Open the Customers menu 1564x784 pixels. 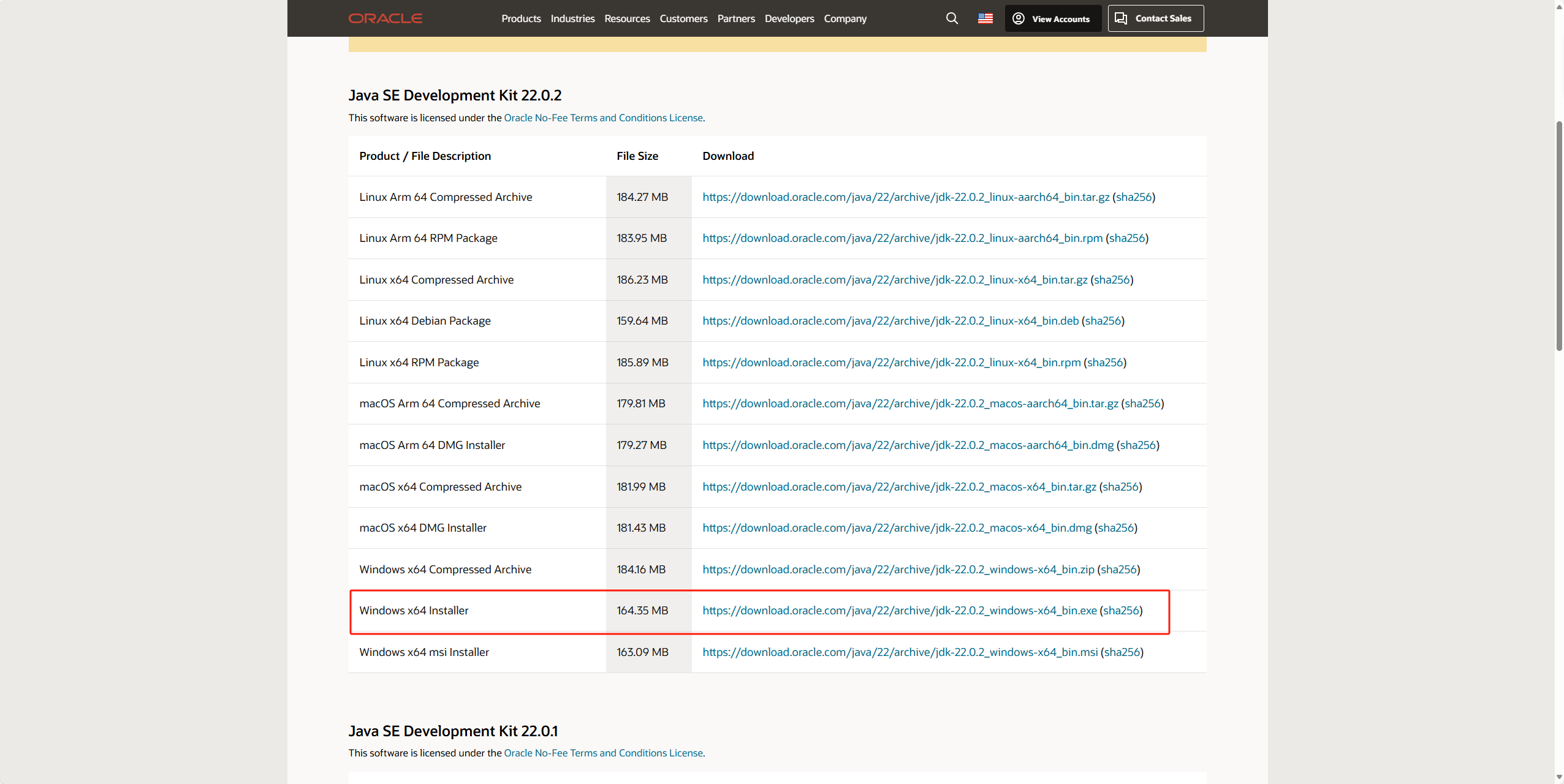[683, 18]
